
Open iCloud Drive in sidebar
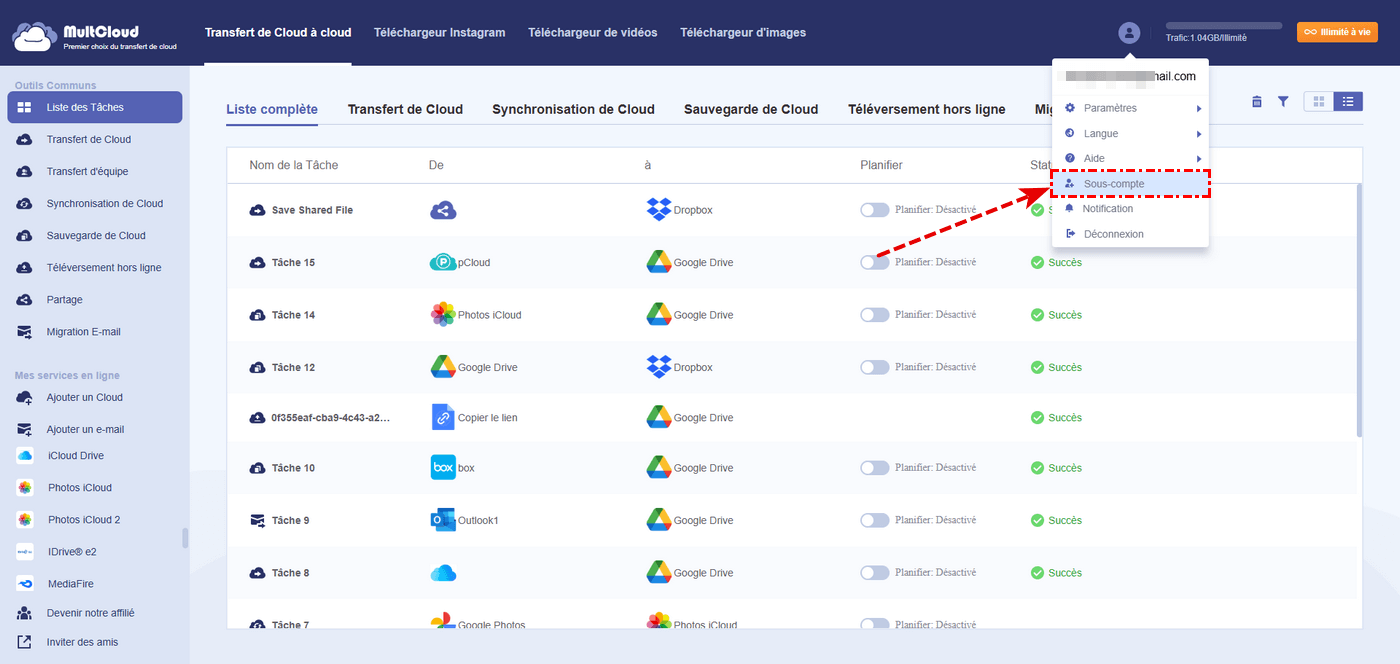[75, 456]
